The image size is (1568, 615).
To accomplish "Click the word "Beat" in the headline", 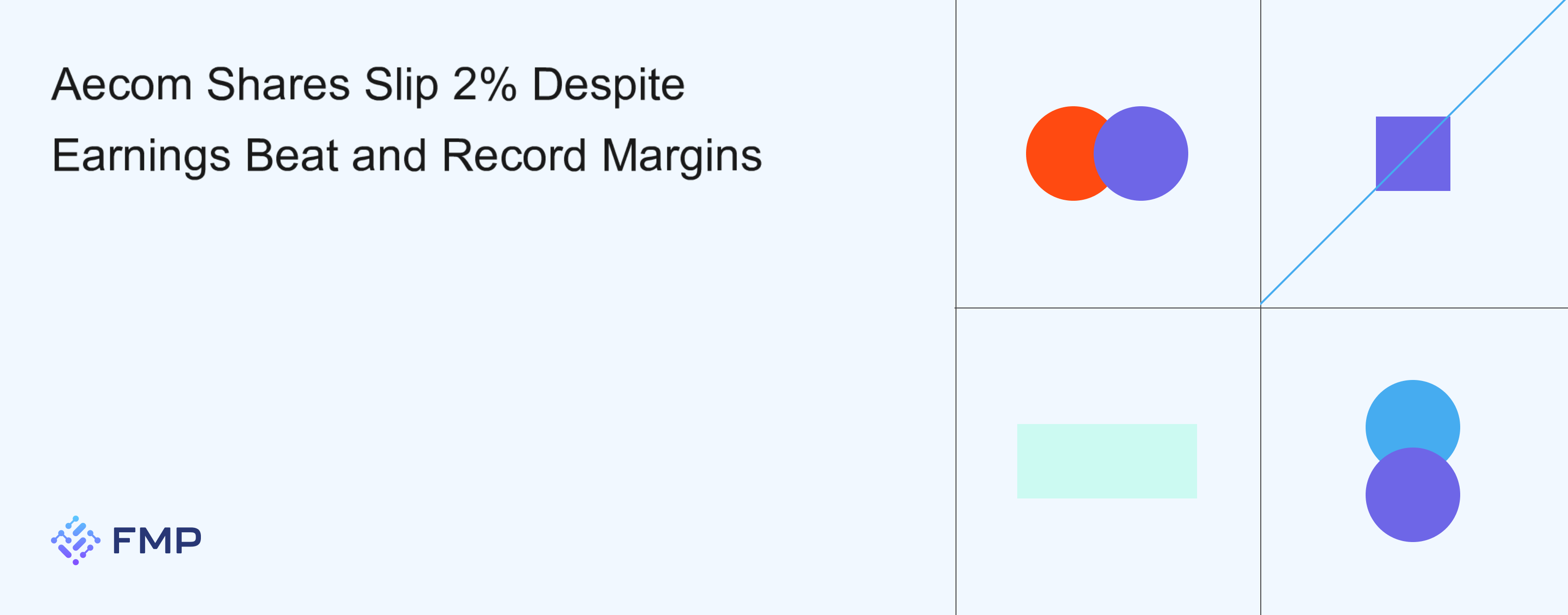I will tap(291, 155).
